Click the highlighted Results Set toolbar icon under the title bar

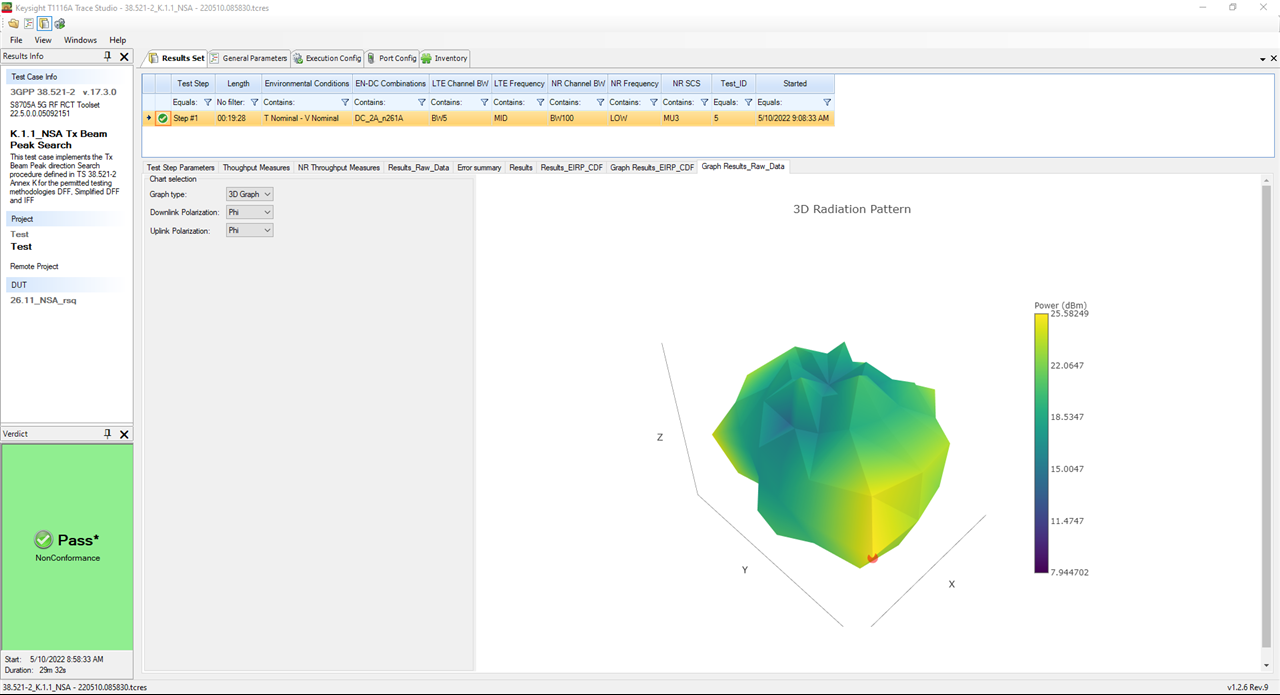point(44,23)
